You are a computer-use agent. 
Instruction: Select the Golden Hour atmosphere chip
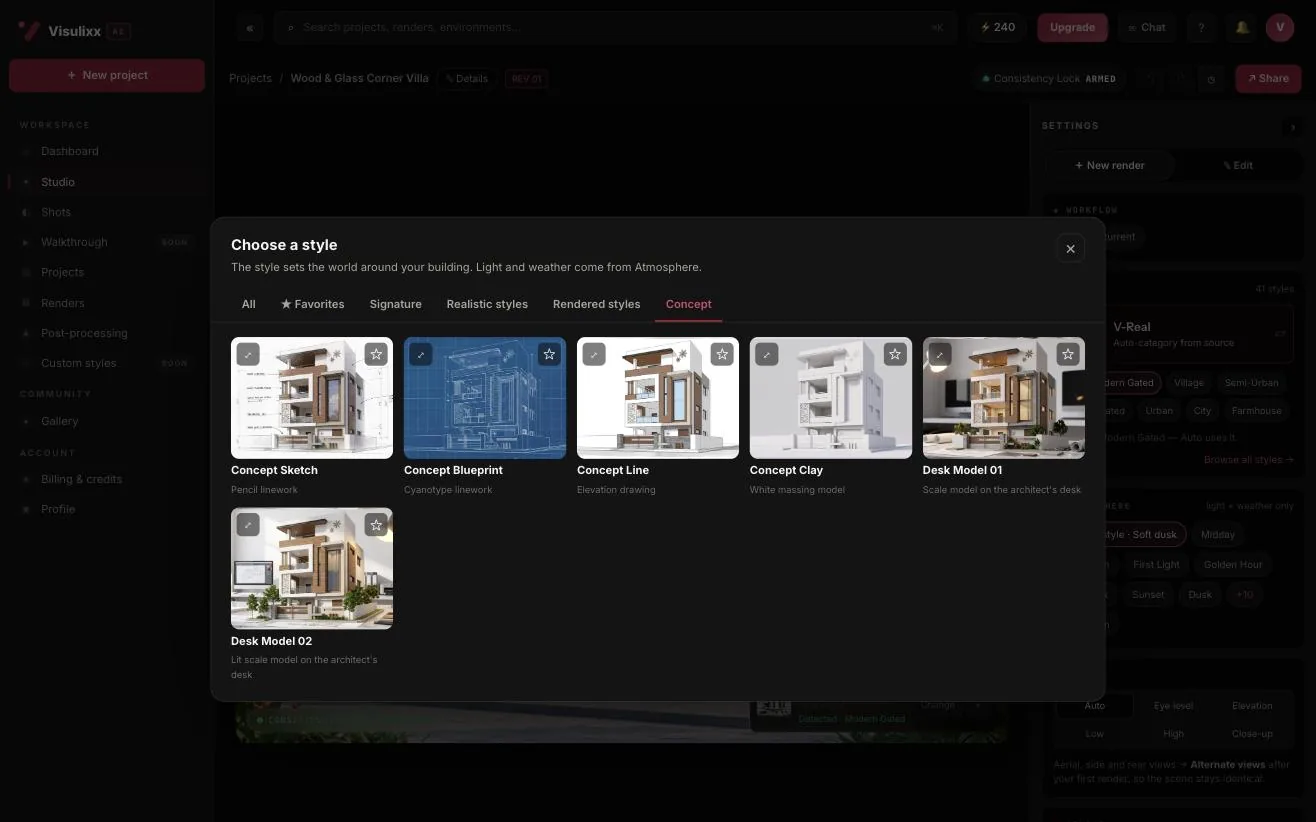coord(1233,565)
